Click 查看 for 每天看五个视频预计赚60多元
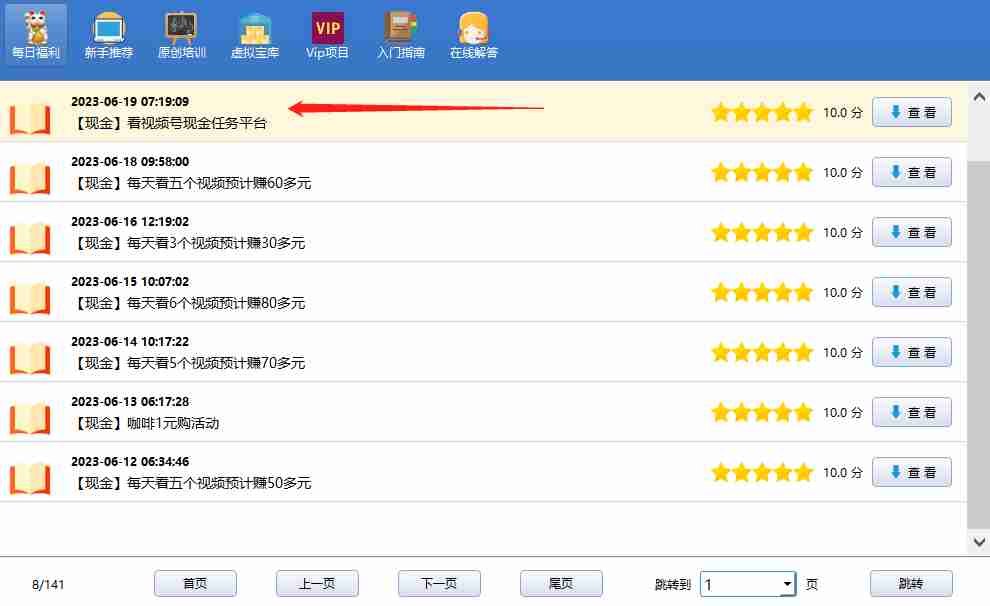 (912, 172)
